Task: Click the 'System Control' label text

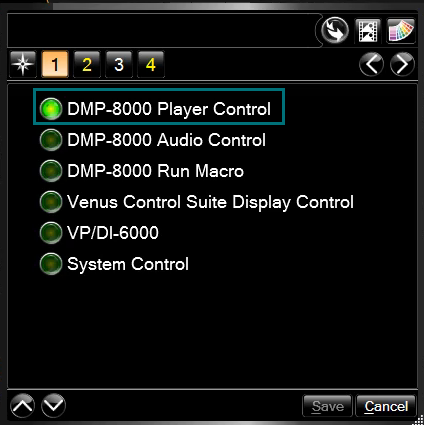Action: point(128,264)
